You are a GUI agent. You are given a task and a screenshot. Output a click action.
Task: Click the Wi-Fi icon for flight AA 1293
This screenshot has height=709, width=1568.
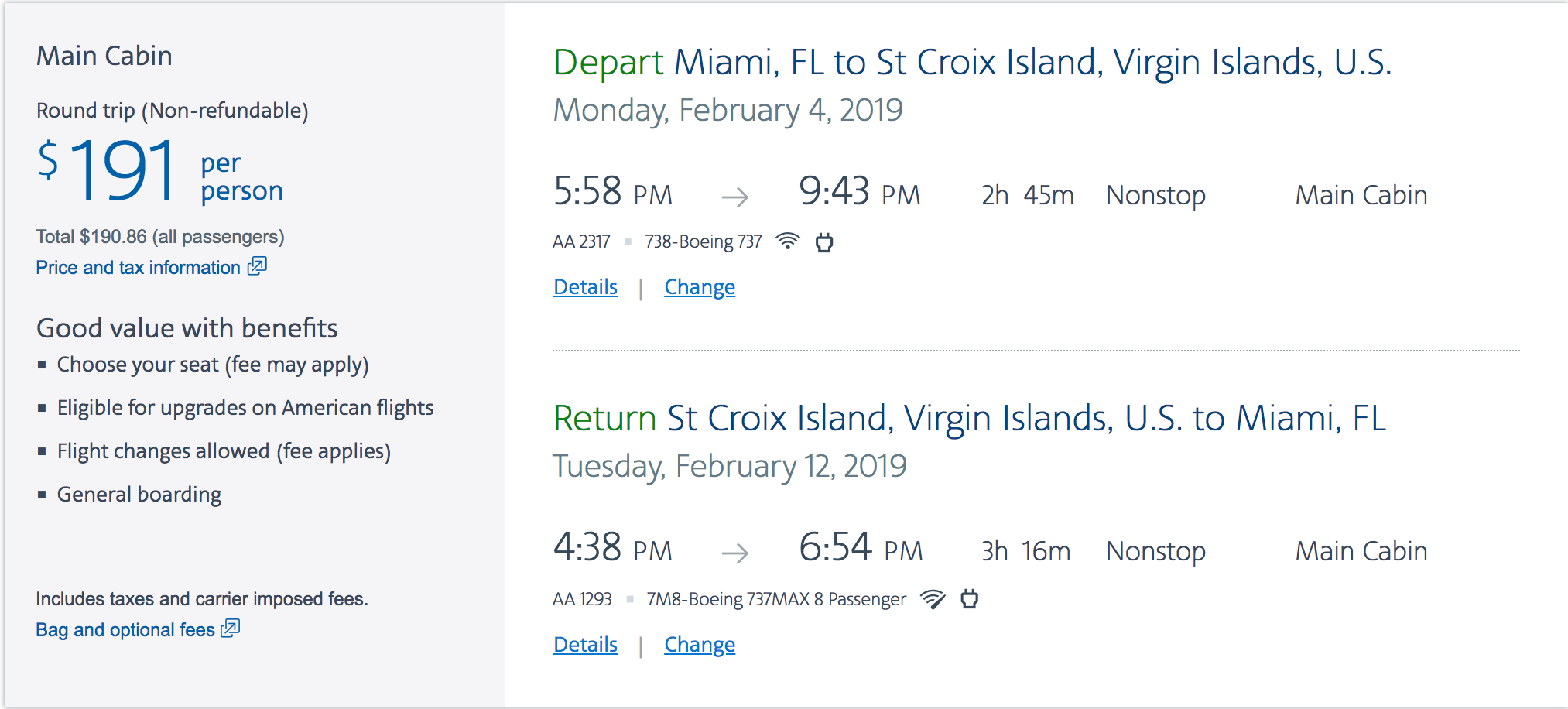point(933,598)
